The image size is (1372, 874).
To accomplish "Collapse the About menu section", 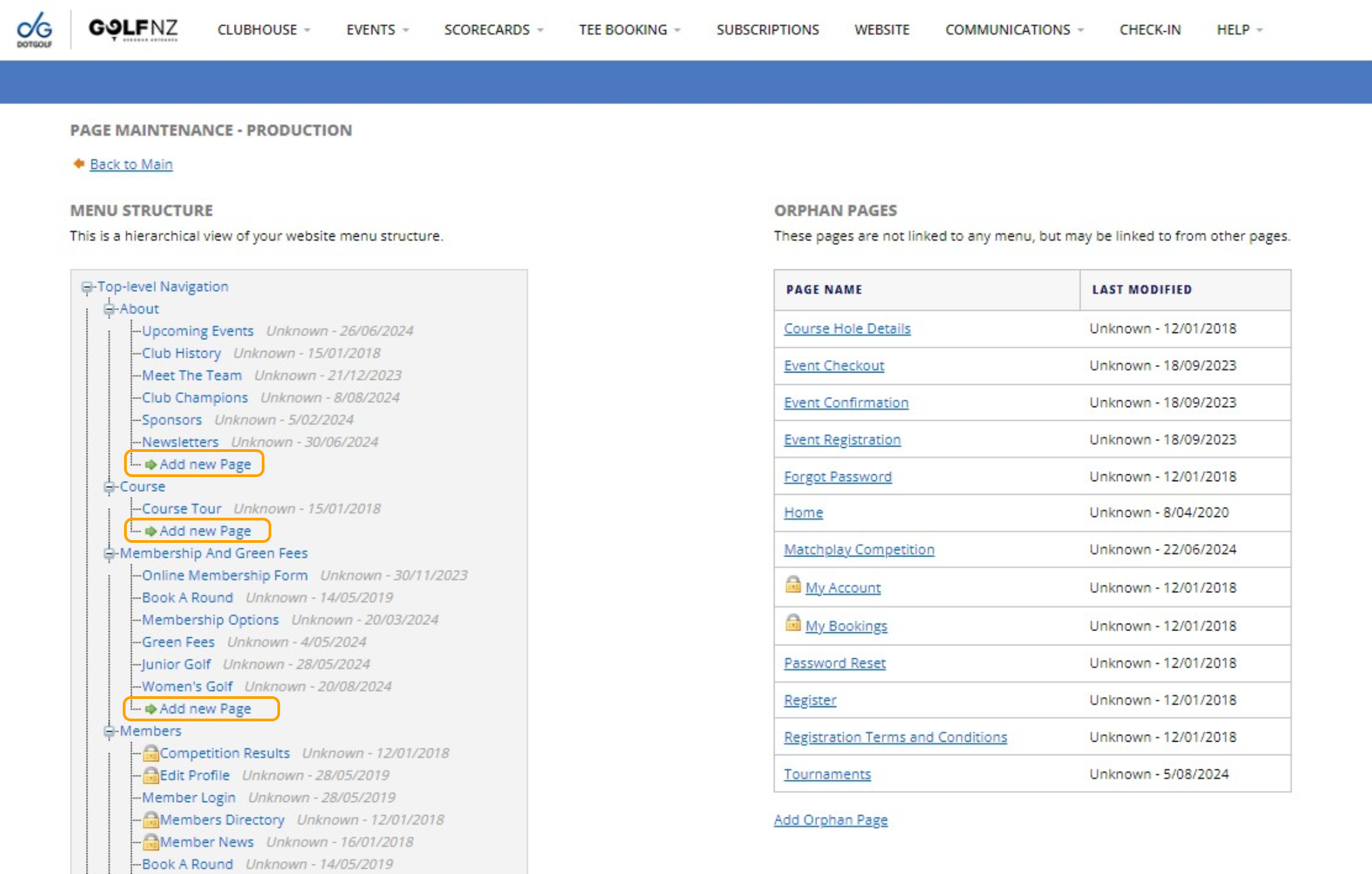I will tap(109, 309).
